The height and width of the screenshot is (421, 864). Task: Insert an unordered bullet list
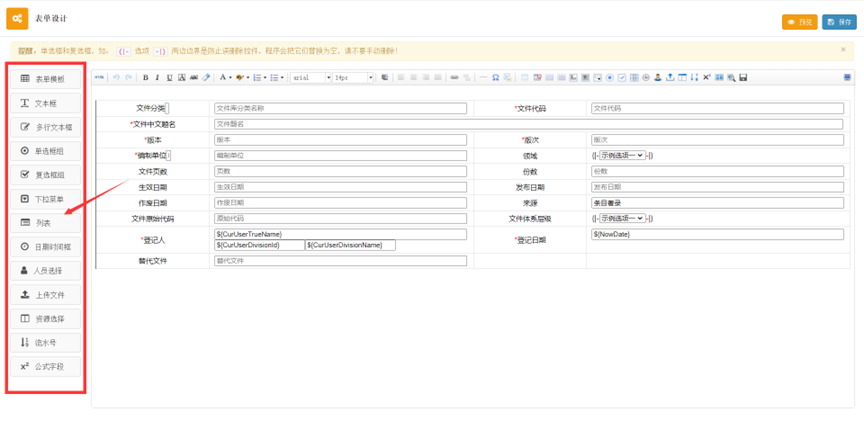point(274,78)
